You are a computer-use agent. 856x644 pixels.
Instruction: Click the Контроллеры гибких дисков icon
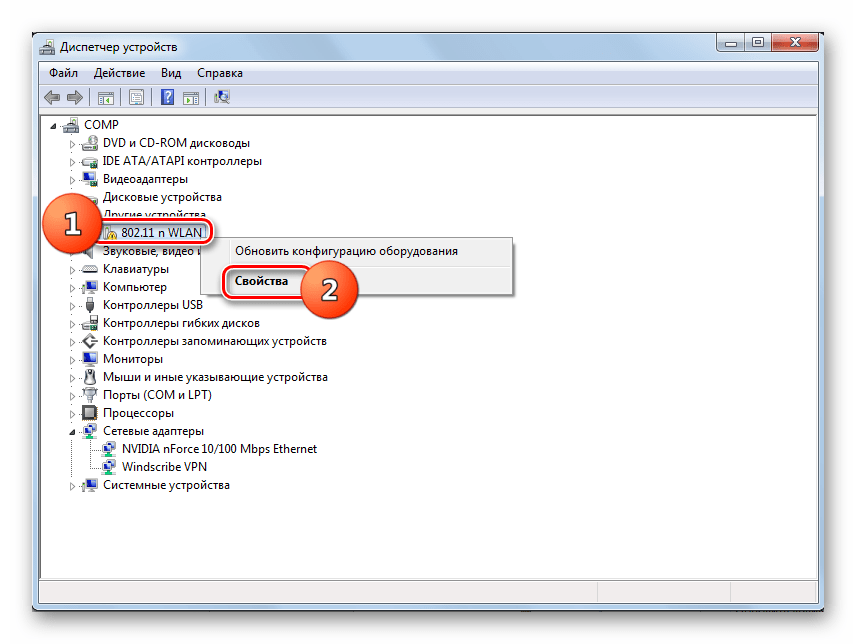(x=90, y=323)
